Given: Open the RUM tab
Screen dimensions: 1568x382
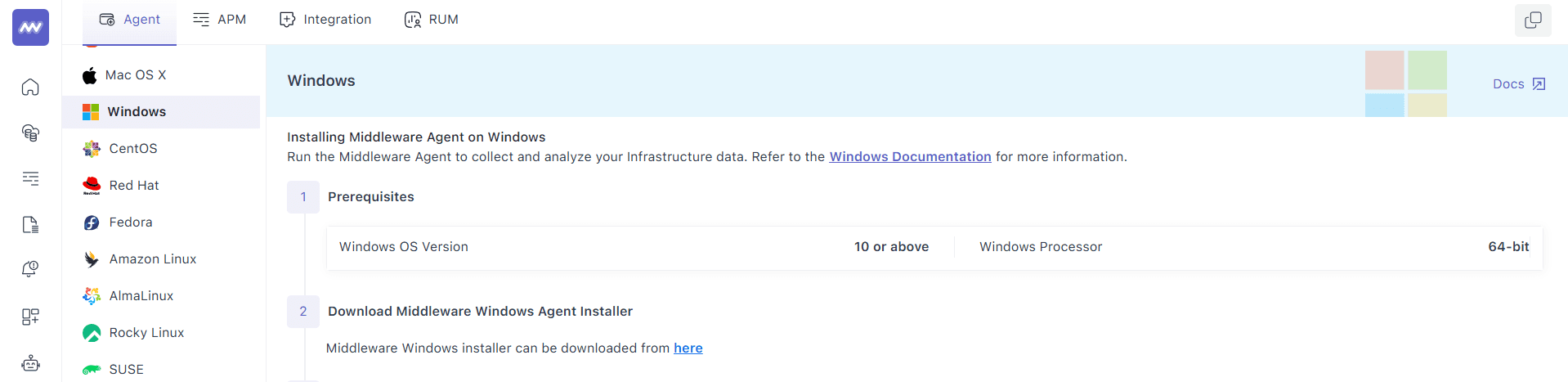Looking at the screenshot, I should (432, 20).
